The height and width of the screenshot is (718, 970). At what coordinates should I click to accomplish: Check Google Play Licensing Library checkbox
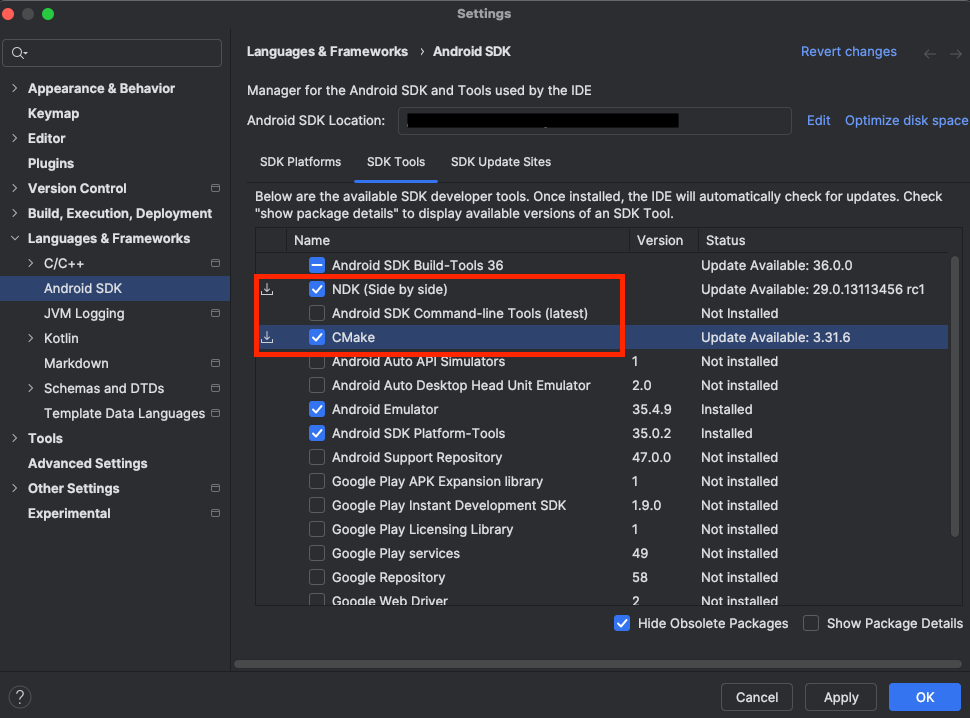(x=317, y=529)
